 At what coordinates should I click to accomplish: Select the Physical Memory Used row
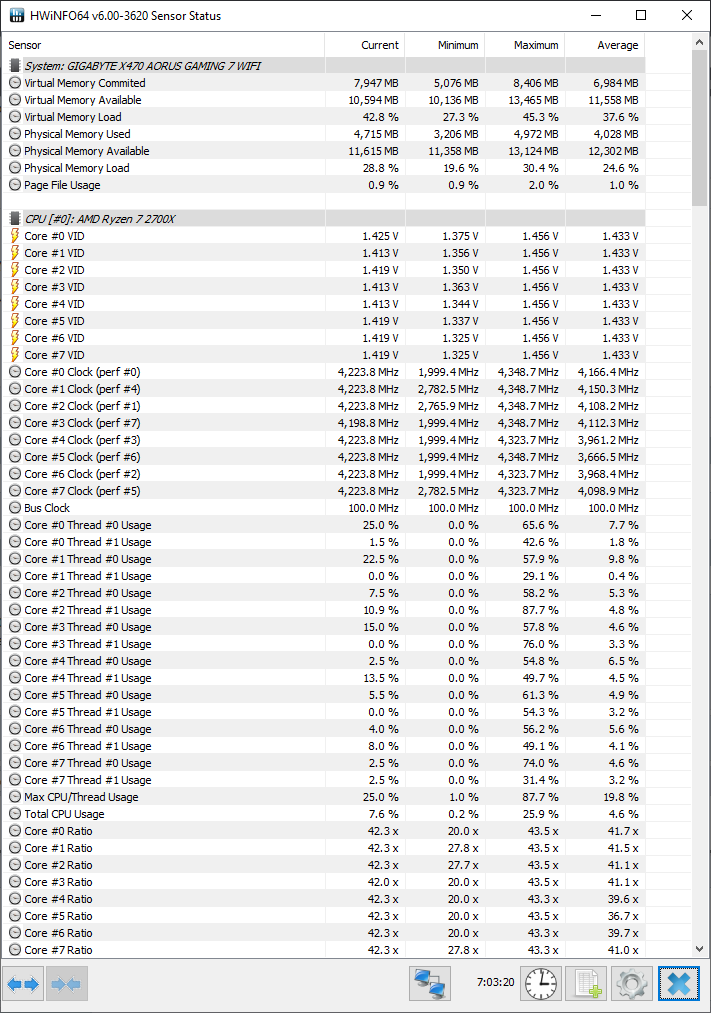click(x=77, y=134)
